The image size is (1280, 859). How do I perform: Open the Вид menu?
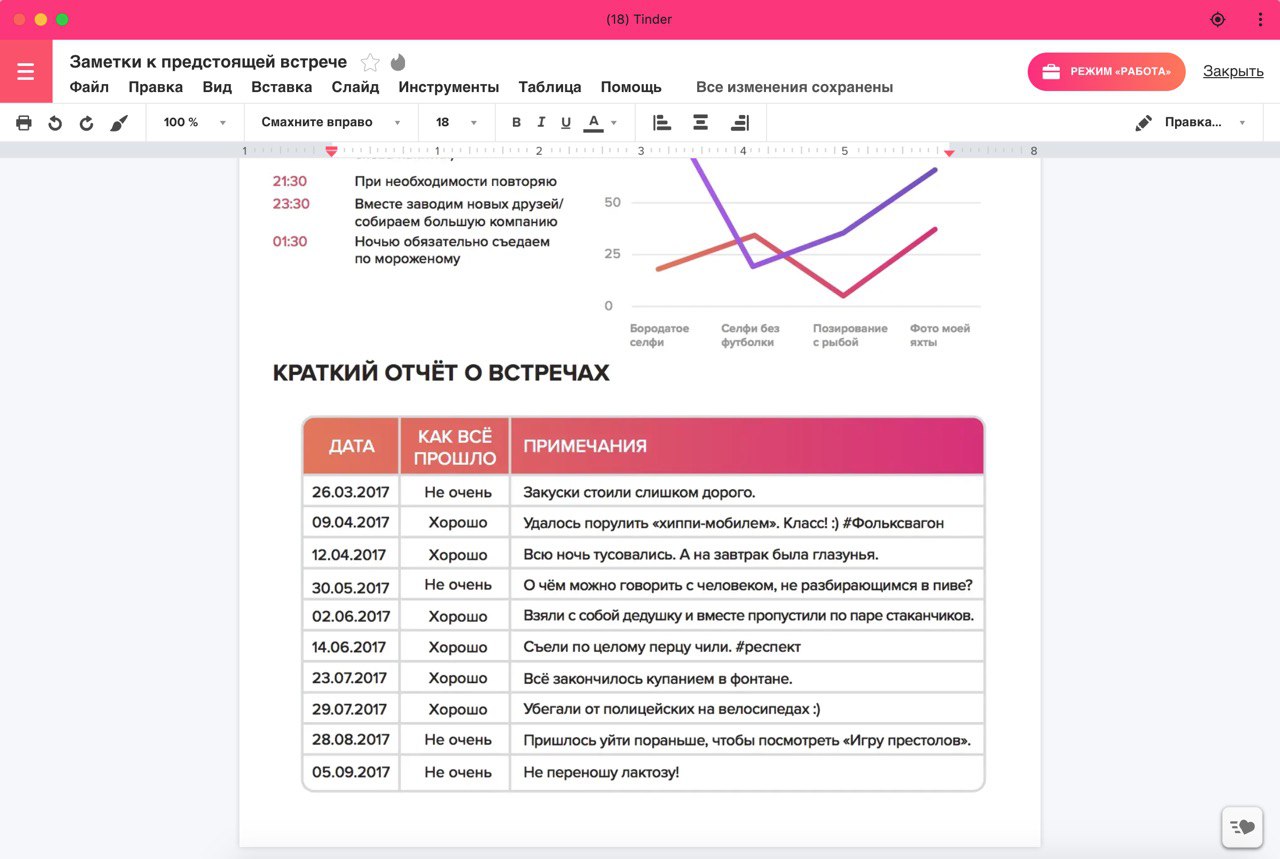pos(217,87)
